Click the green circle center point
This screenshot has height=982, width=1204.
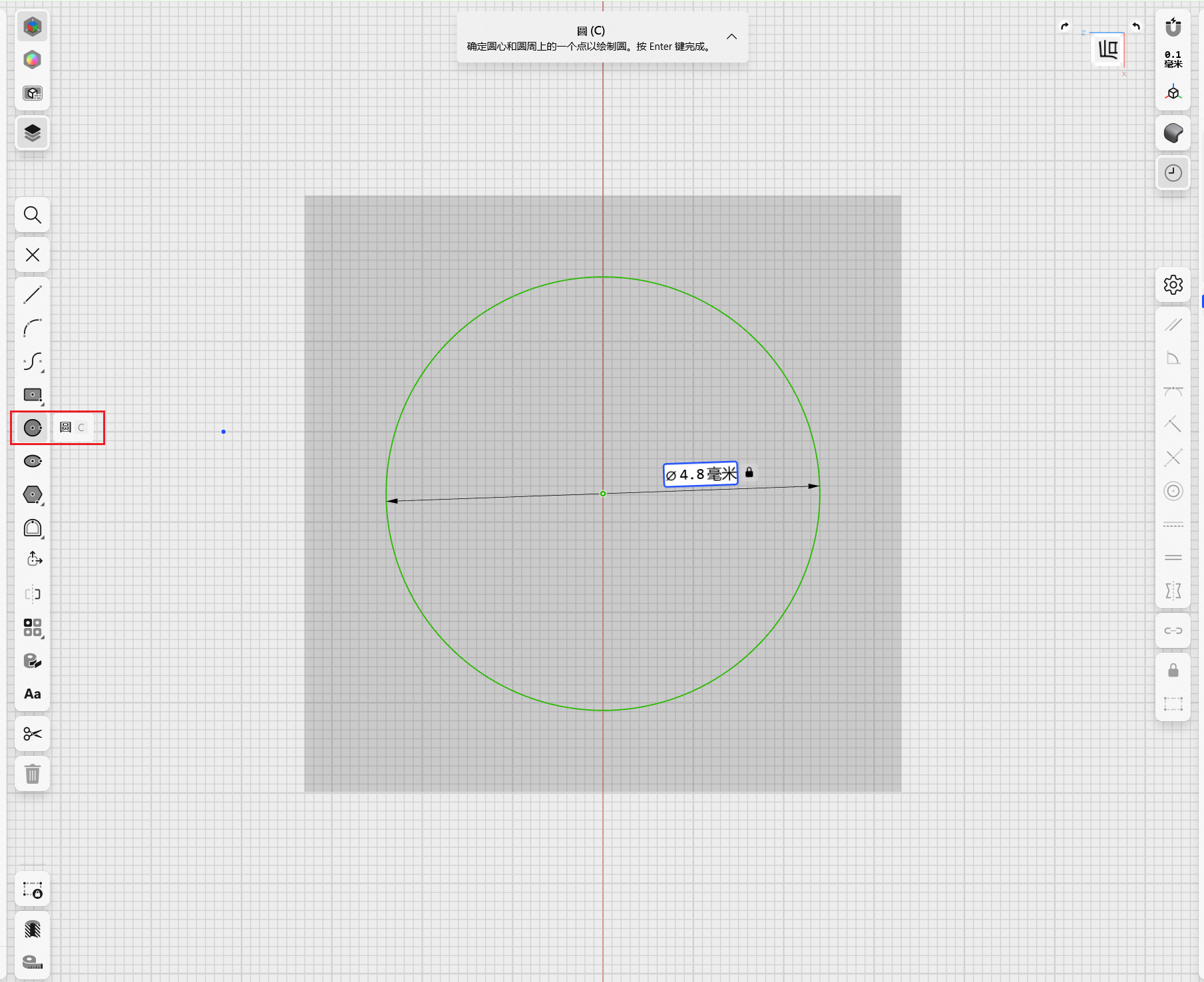click(x=603, y=494)
